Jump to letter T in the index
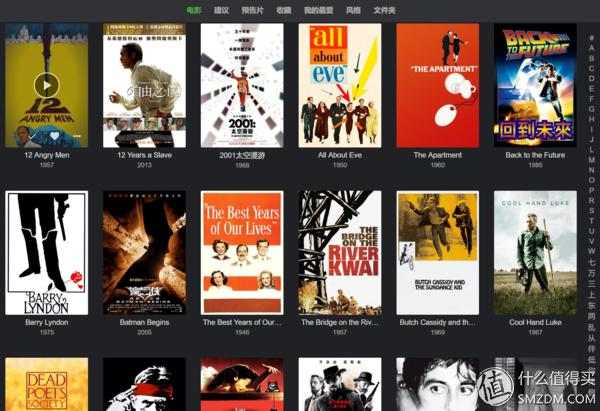Screen dimensions: 600x411 click(592, 221)
